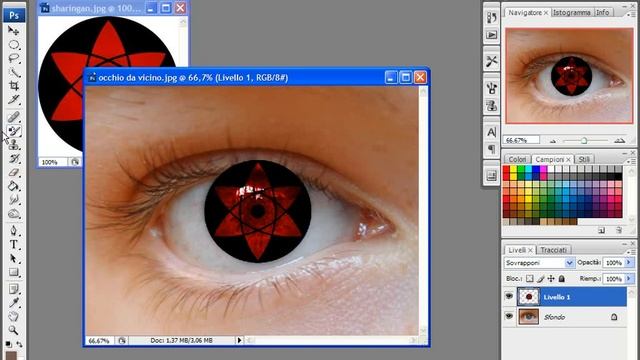Reset default foreground and background colors
This screenshot has height=360, width=640.
(9, 344)
